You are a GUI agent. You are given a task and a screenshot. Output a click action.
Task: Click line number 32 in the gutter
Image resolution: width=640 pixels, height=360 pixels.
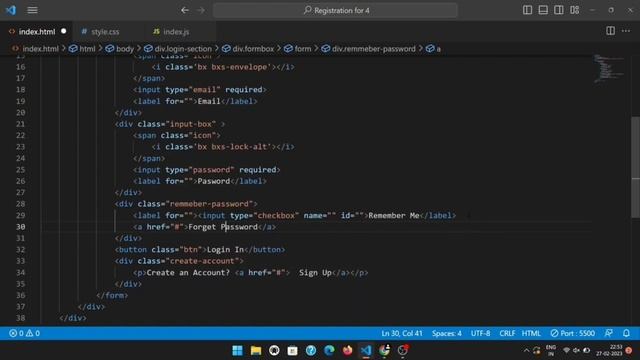tap(20, 249)
